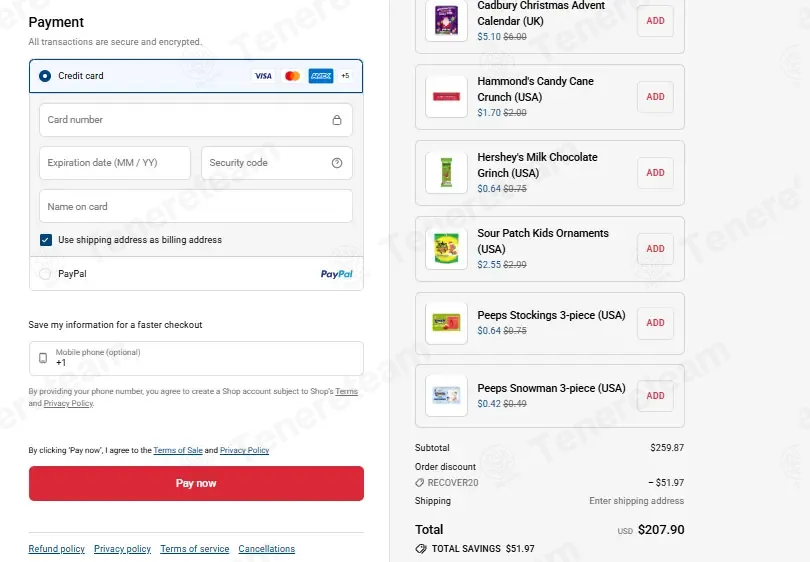Open the Peeps Stockings product thumbnail
This screenshot has width=810, height=562.
pyautogui.click(x=446, y=323)
